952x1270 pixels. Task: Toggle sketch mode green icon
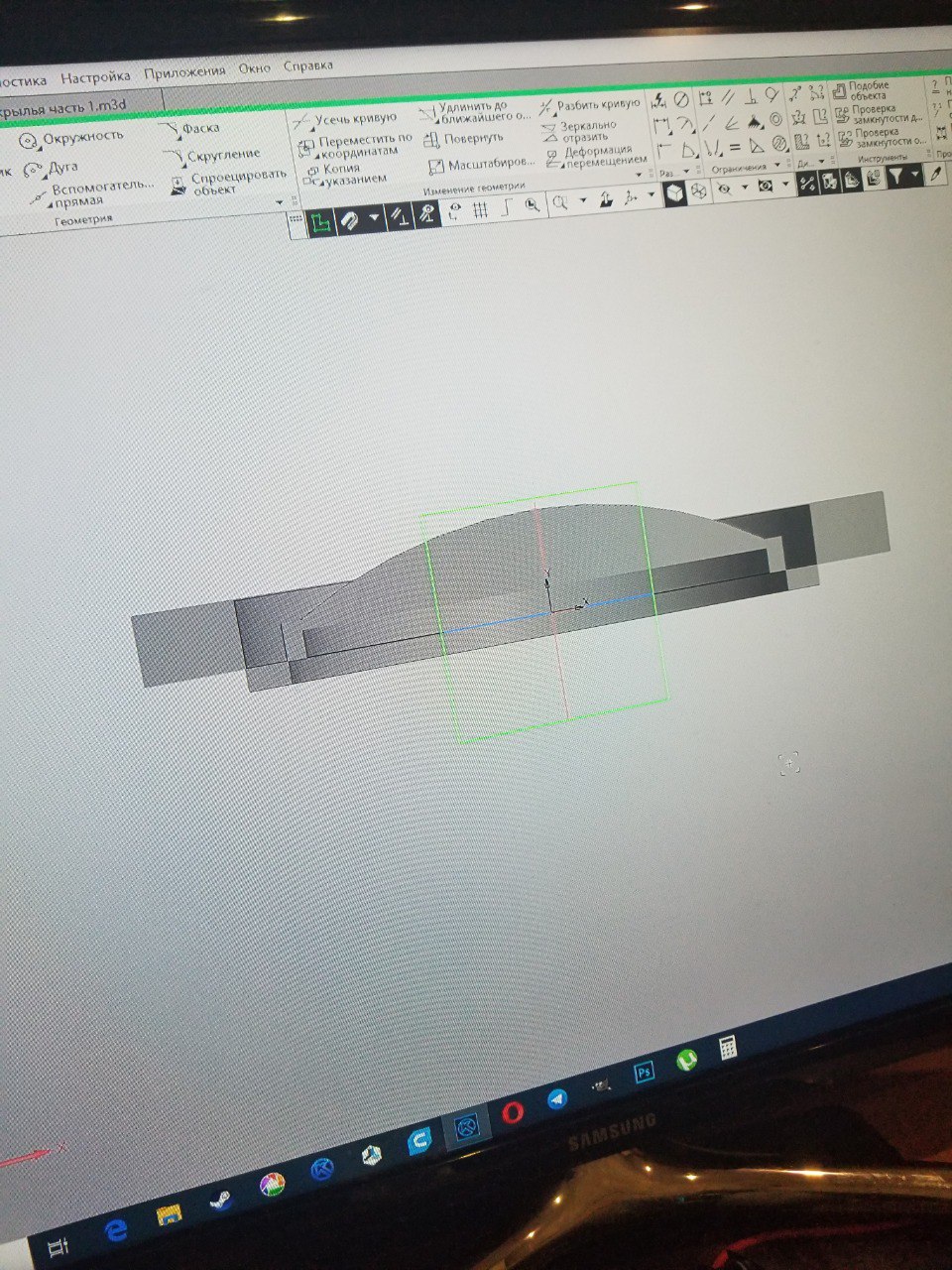click(x=319, y=222)
